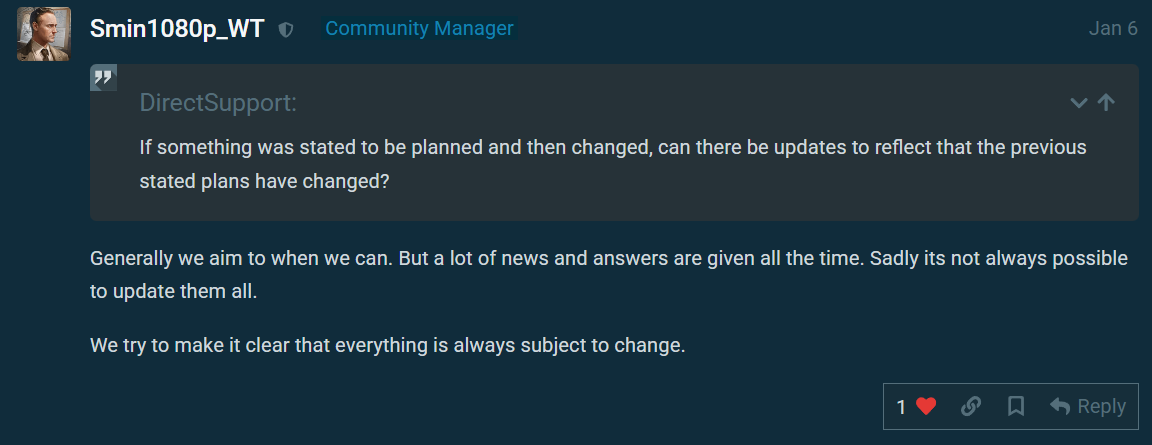Click the quoted text starting 'If something was stated'
This screenshot has width=1152, height=445.
612,147
